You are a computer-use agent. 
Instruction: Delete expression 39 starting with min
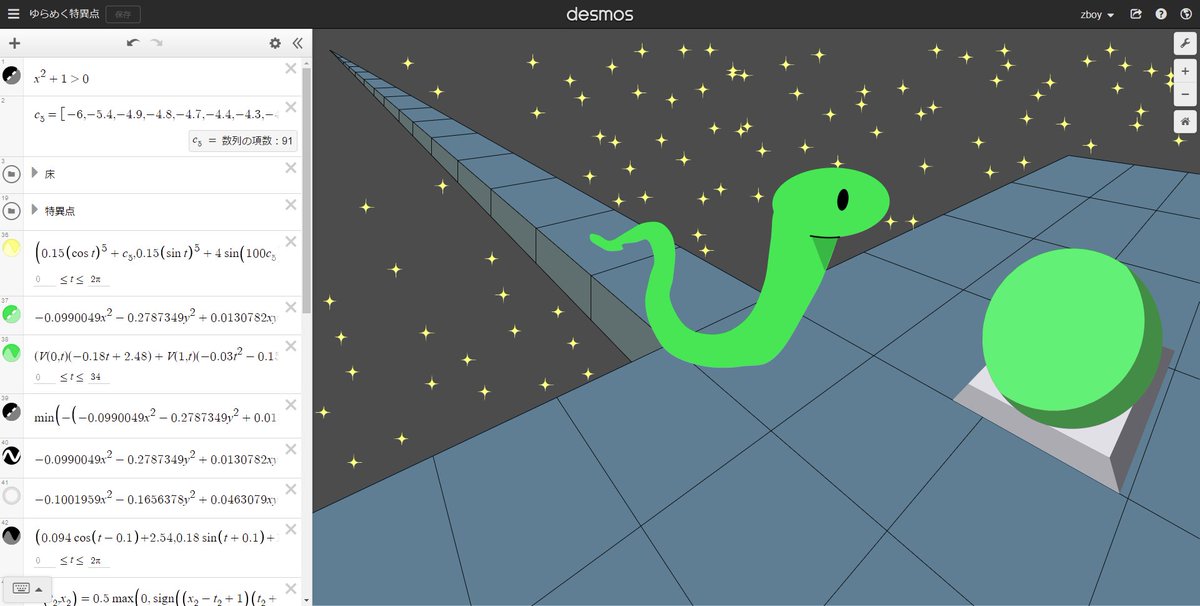click(291, 404)
